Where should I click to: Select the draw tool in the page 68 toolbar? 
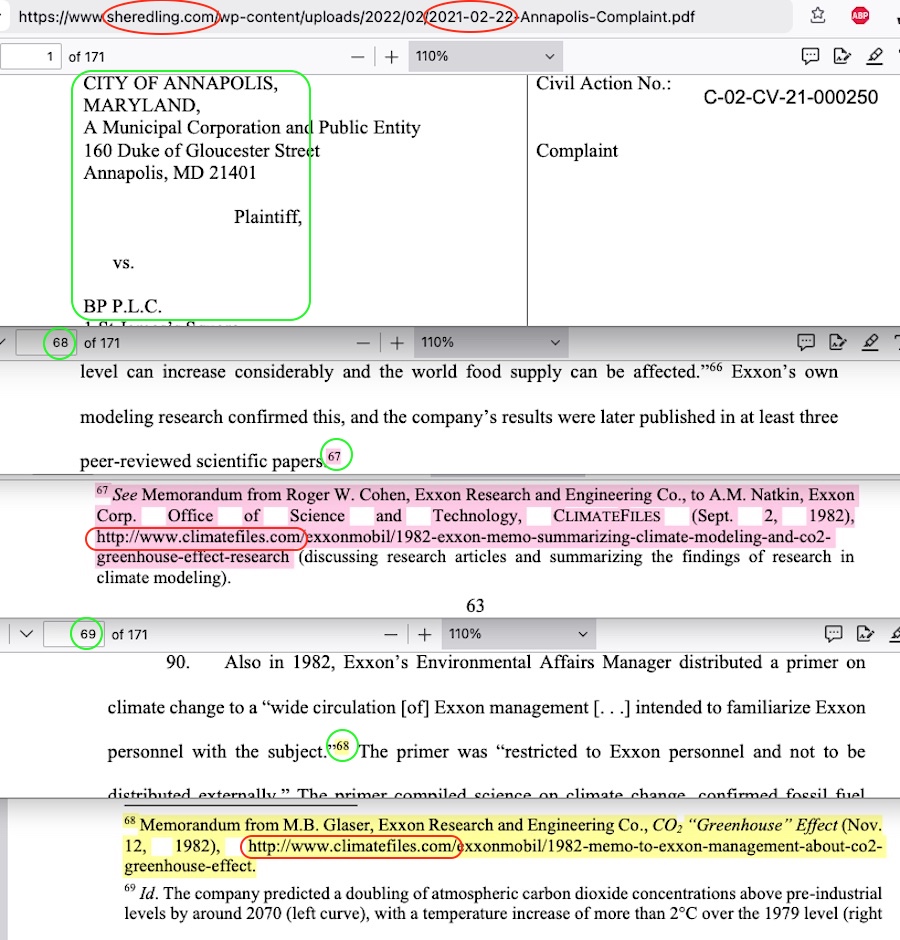coord(869,343)
